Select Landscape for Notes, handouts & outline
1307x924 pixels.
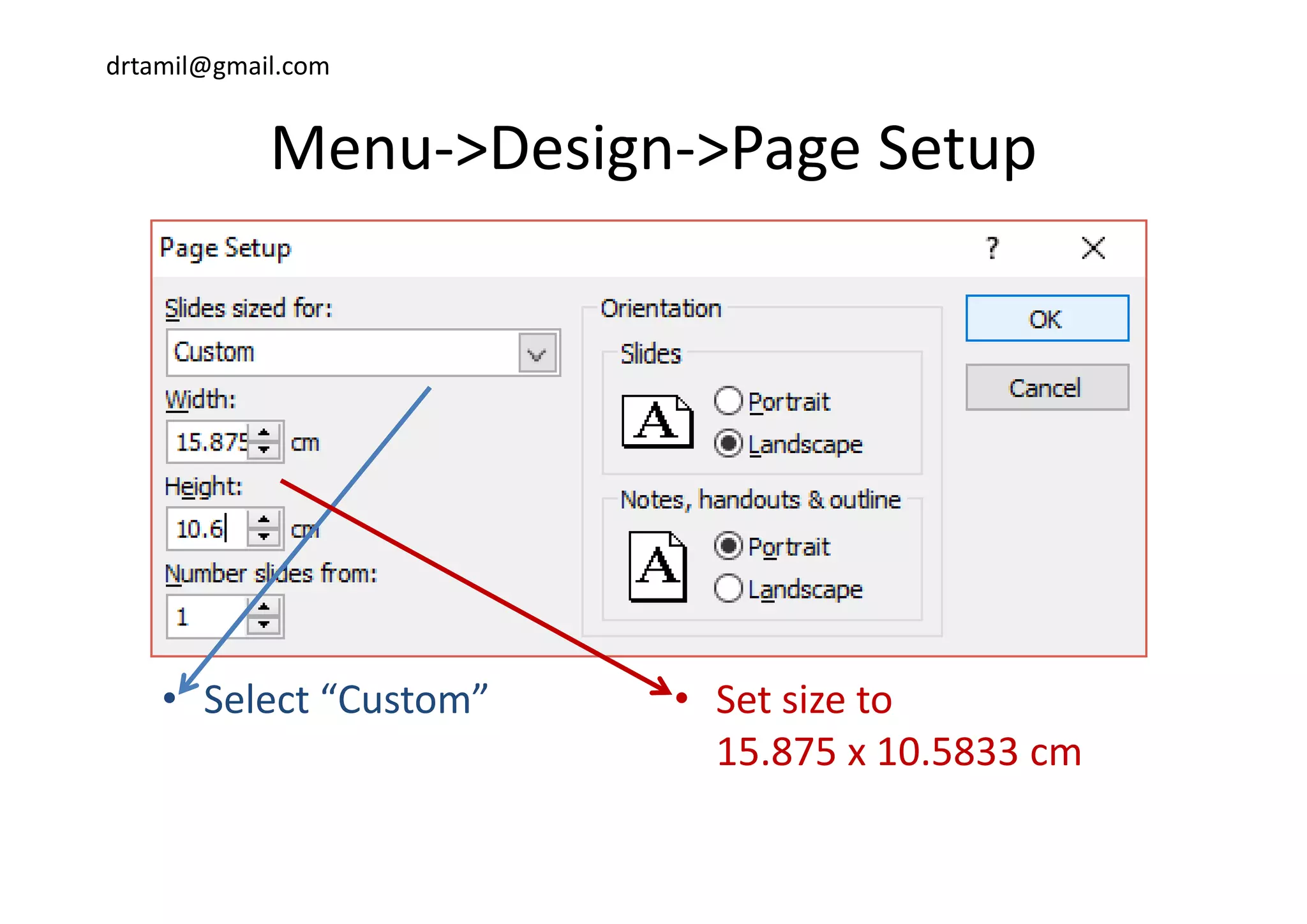[x=728, y=588]
